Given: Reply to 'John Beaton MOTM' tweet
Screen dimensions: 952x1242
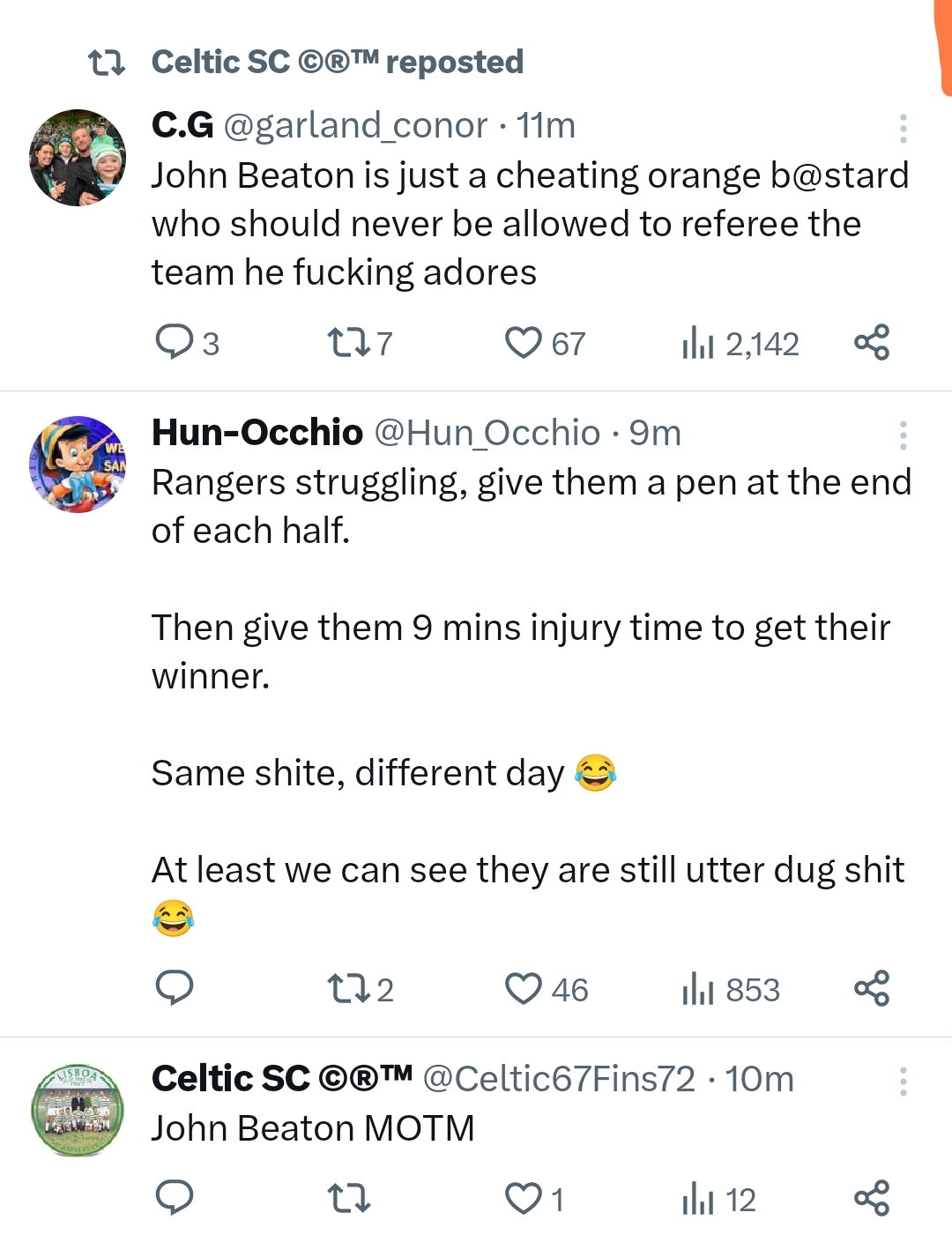Looking at the screenshot, I should [174, 1198].
